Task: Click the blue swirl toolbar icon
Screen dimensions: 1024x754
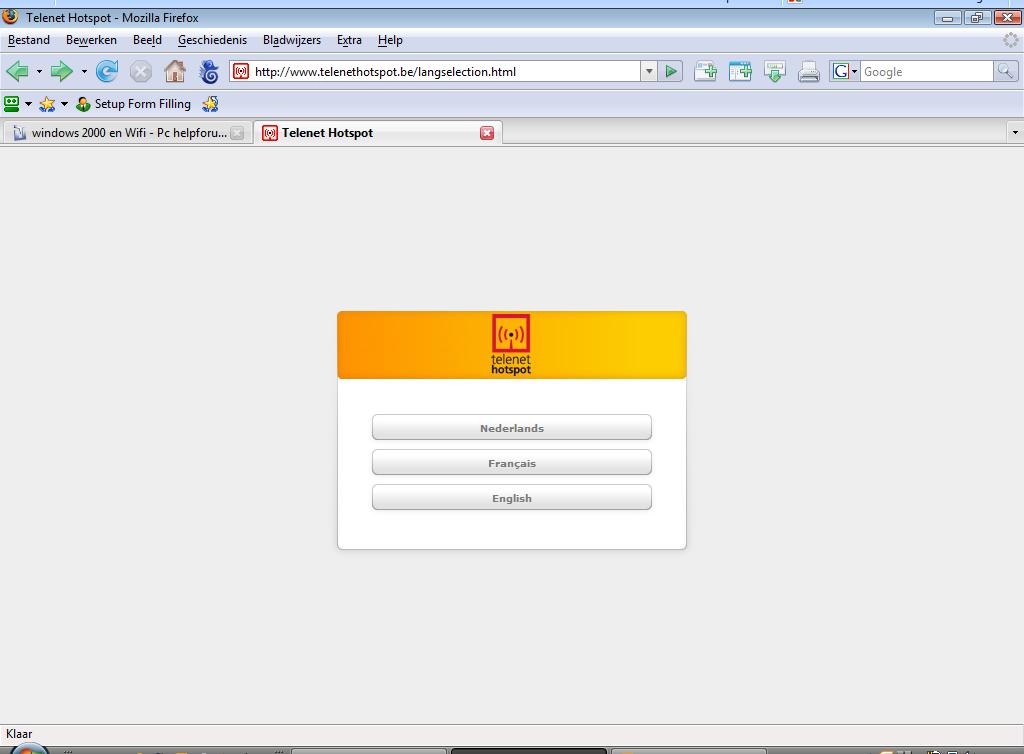Action: click(x=209, y=71)
